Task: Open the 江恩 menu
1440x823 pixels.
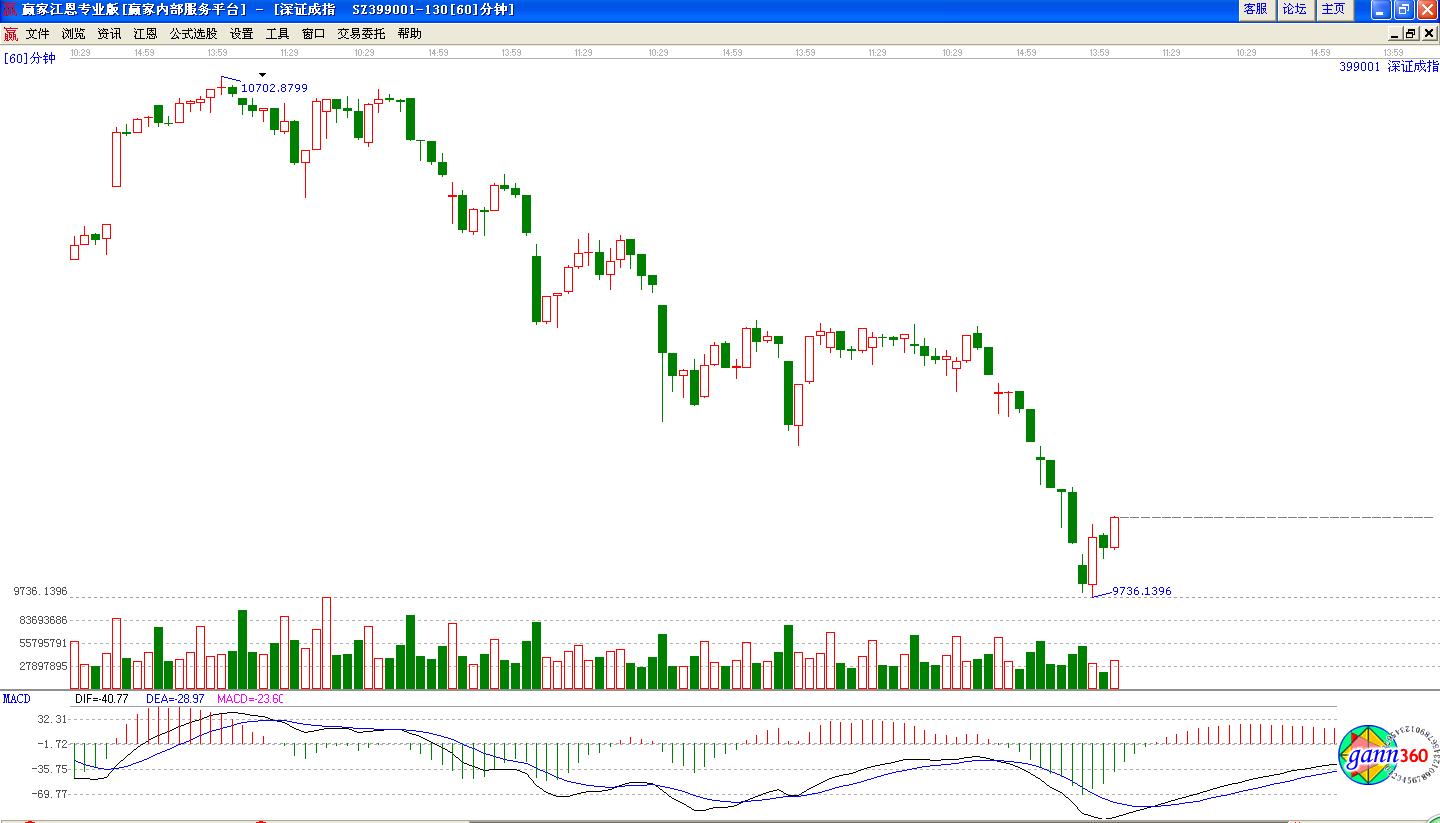Action: pyautogui.click(x=145, y=33)
